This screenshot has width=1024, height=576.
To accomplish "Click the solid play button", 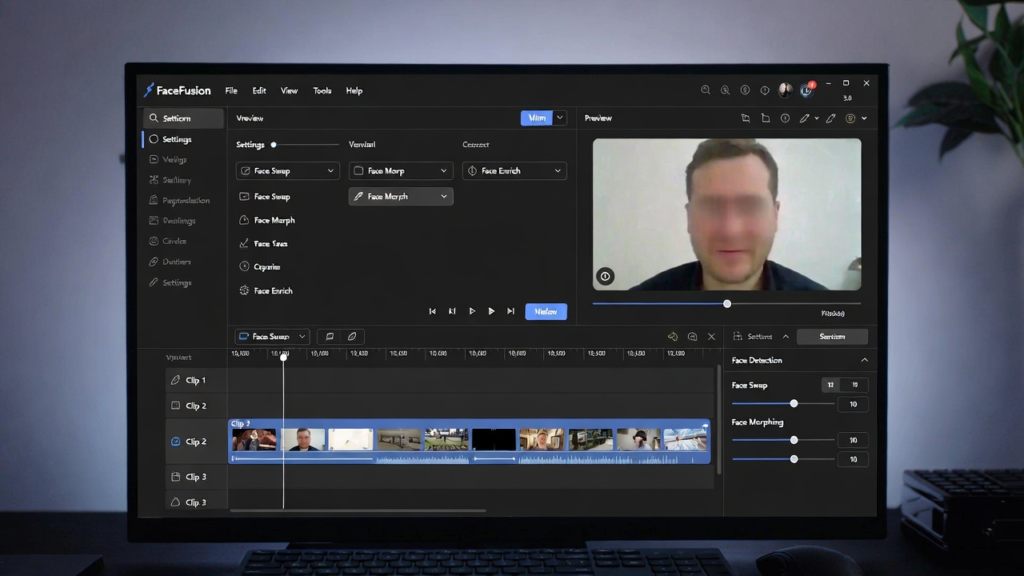I will [491, 312].
